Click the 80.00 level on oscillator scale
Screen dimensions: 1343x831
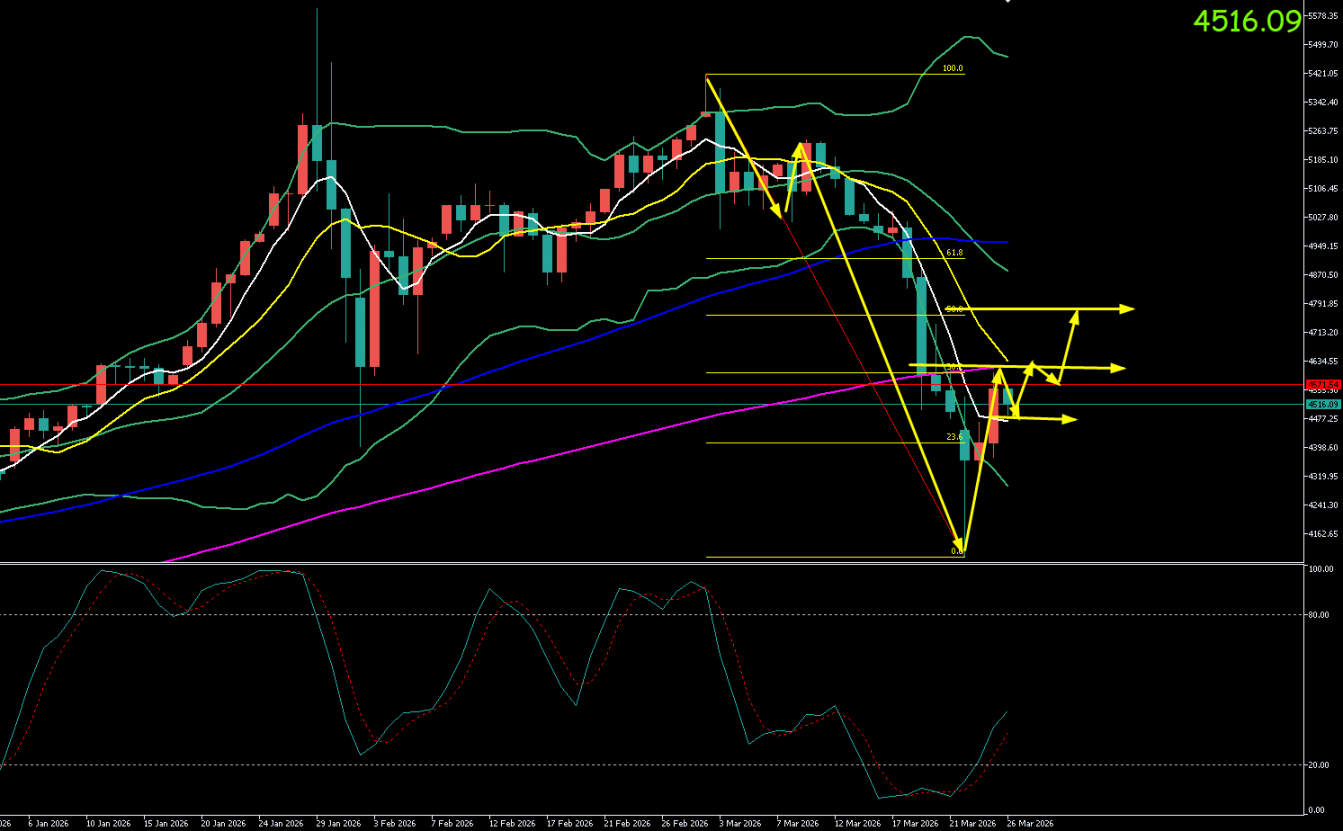(1319, 615)
